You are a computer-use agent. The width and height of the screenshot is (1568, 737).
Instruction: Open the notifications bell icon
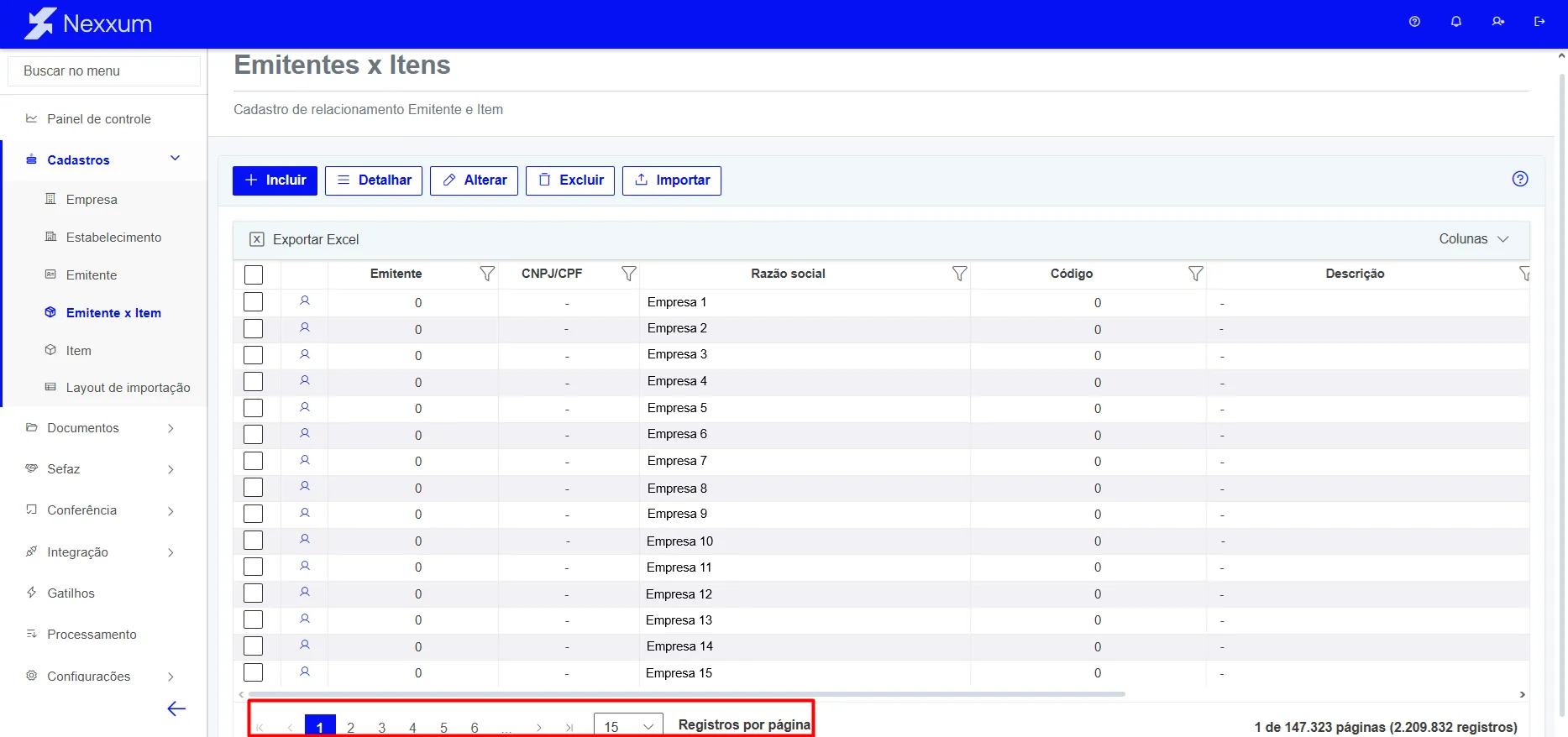click(x=1456, y=22)
